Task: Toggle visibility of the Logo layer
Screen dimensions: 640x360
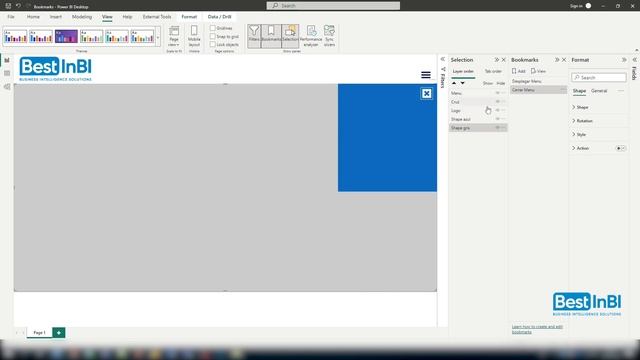Action: click(x=498, y=110)
